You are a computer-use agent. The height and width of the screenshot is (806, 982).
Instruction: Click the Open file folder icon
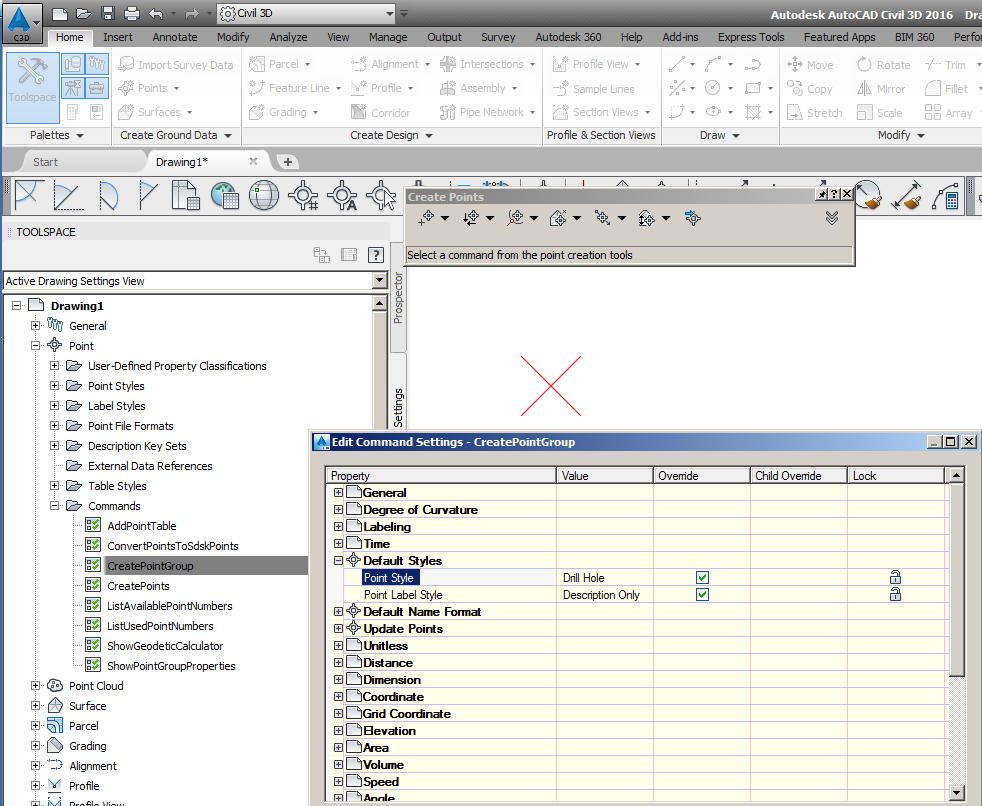coord(83,13)
